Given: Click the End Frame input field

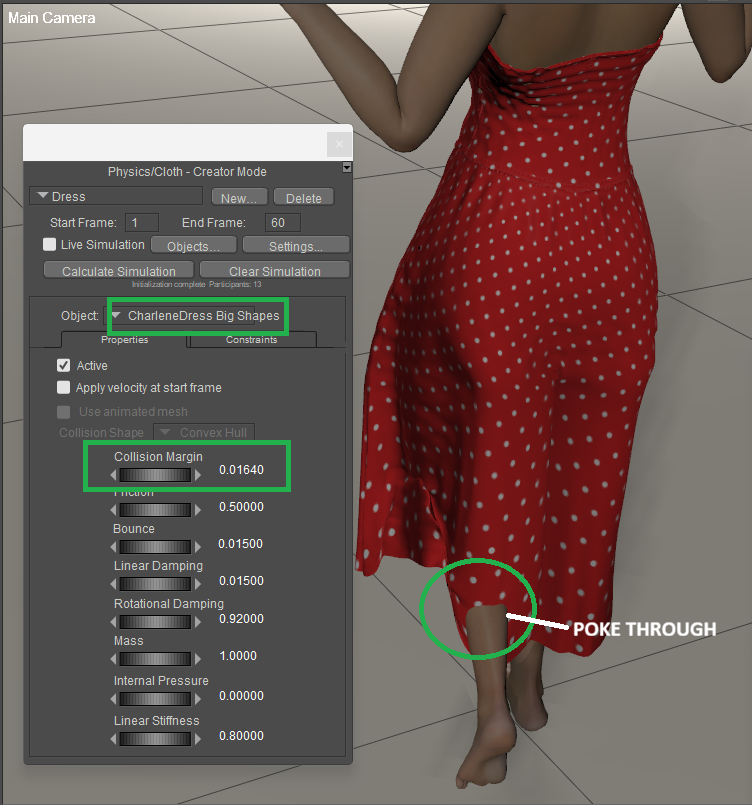Looking at the screenshot, I should [283, 222].
